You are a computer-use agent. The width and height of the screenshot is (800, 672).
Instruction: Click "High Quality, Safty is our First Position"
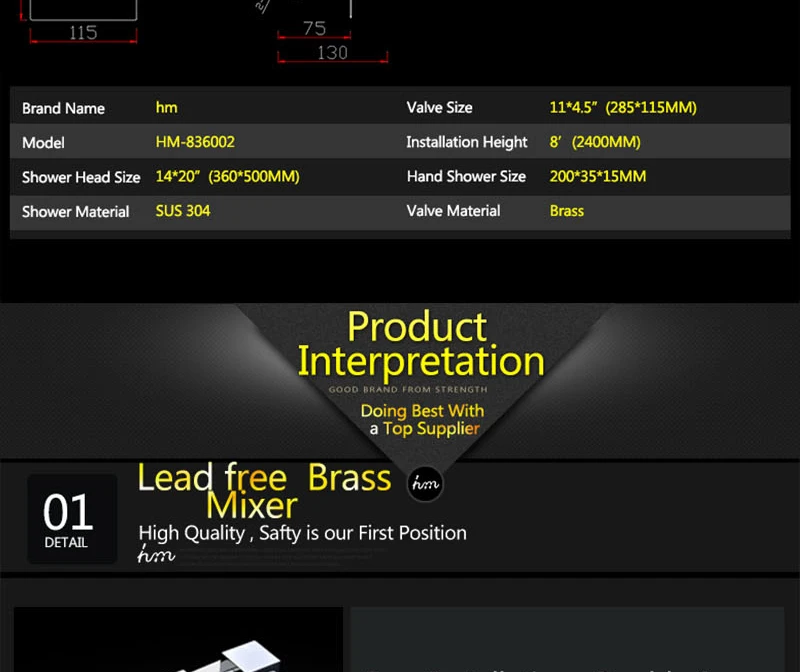click(x=303, y=533)
